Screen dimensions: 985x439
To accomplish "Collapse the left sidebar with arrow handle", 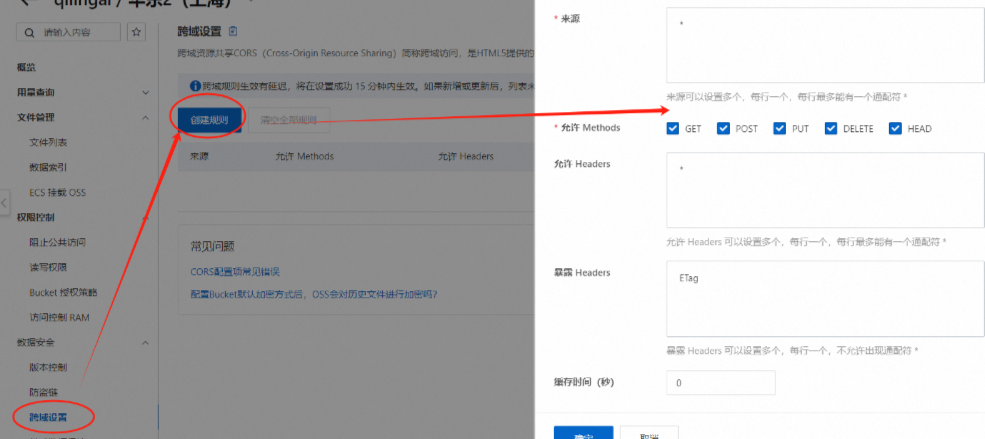I will pyautogui.click(x=4, y=203).
